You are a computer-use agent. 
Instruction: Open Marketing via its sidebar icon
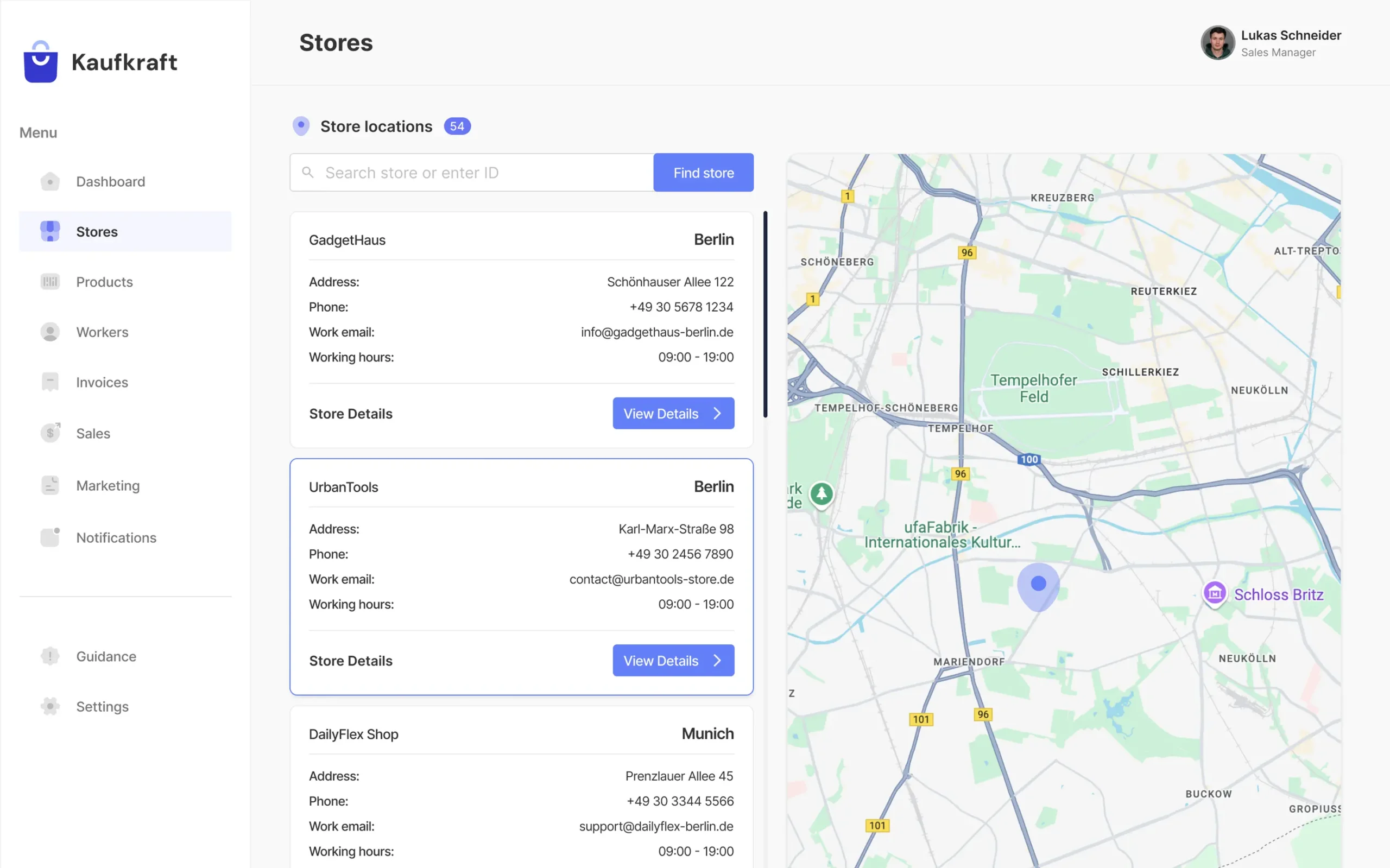(x=50, y=485)
